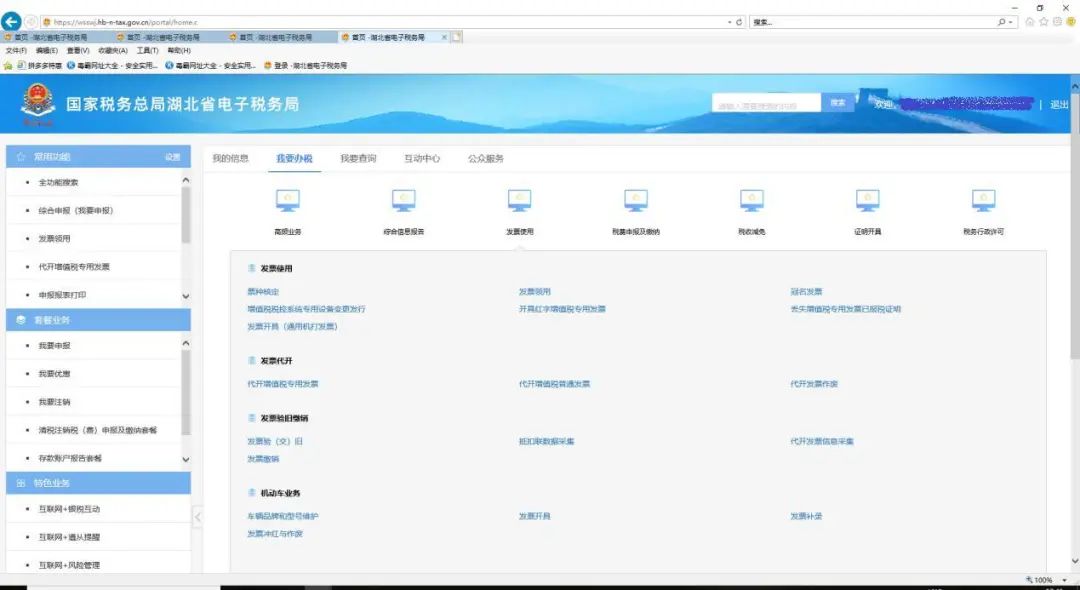Open the 帮助(H) menu
The width and height of the screenshot is (1080, 590).
pos(179,51)
